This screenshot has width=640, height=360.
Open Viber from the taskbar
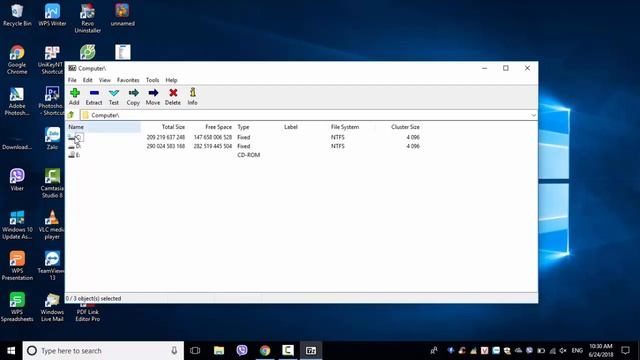(242, 351)
